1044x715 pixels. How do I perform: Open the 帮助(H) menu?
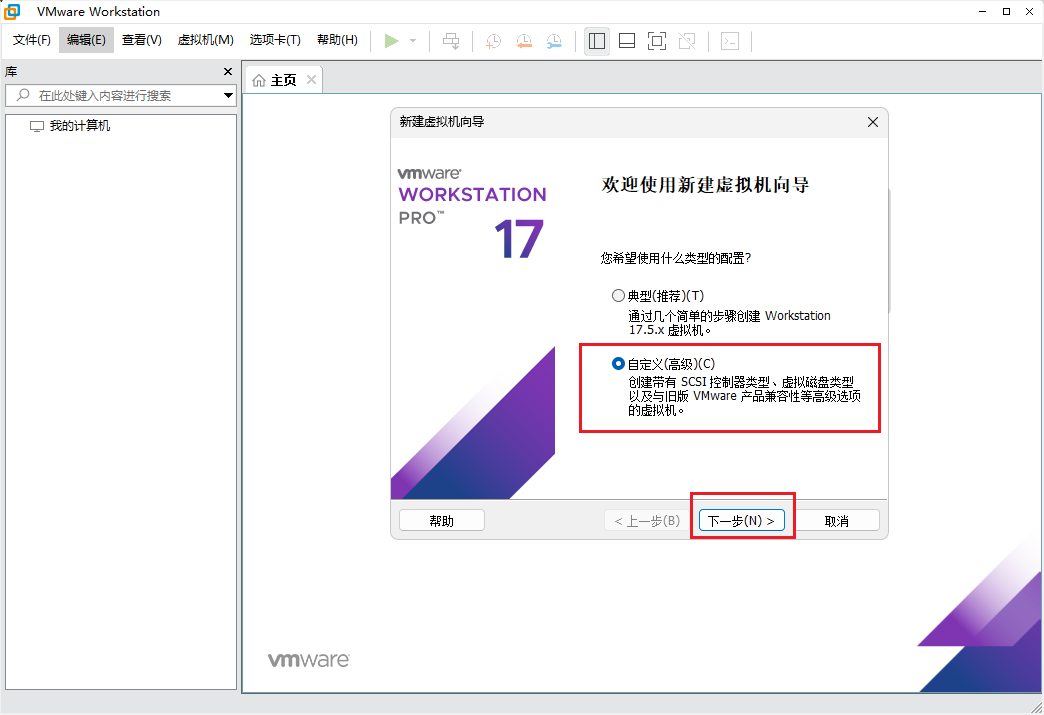tap(337, 40)
